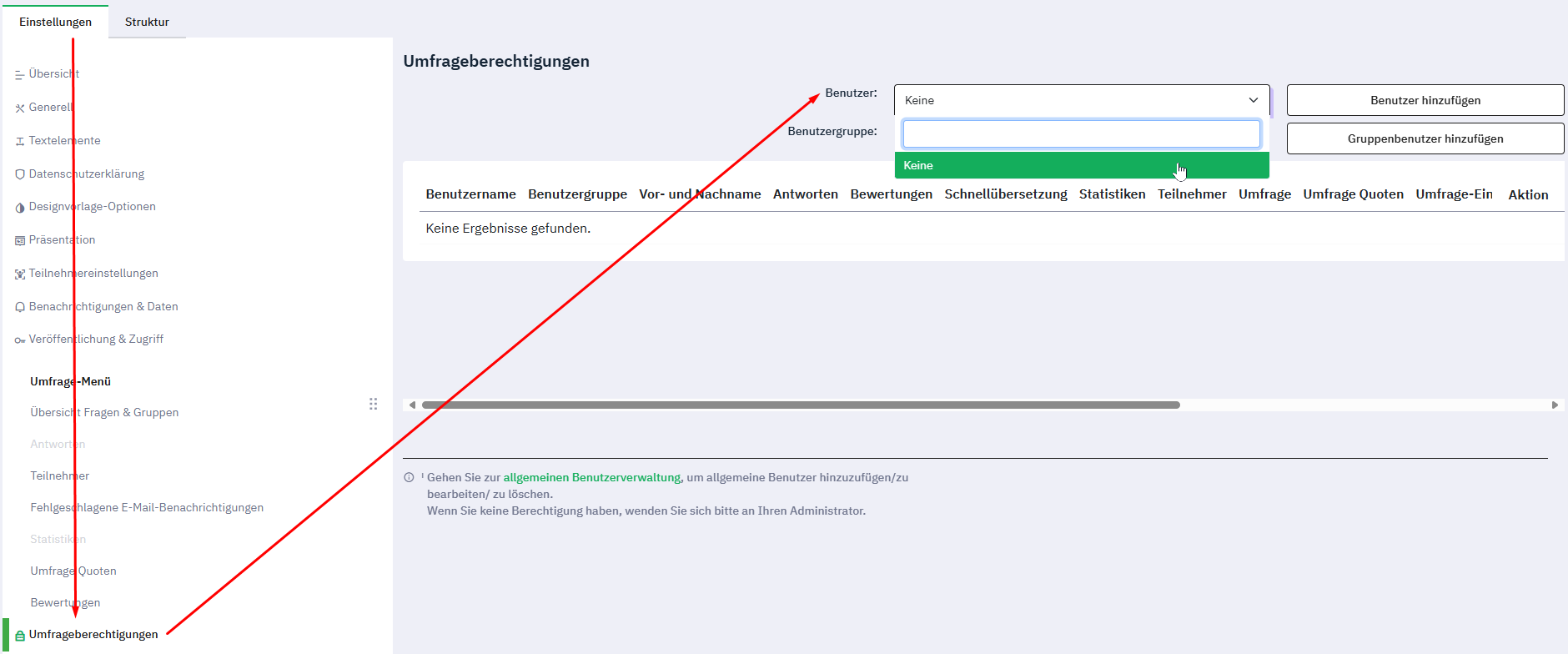The height and width of the screenshot is (654, 1568).
Task: Open the Benutzer dropdown showing Keine
Action: coord(1081,100)
